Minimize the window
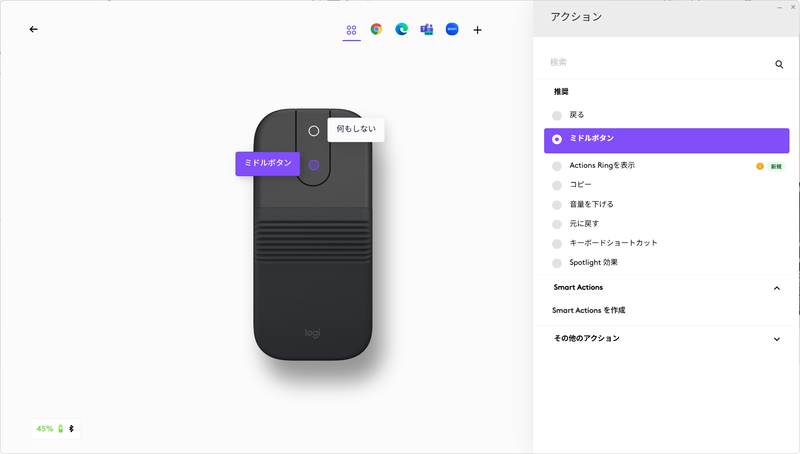The height and width of the screenshot is (454, 800). (x=779, y=8)
